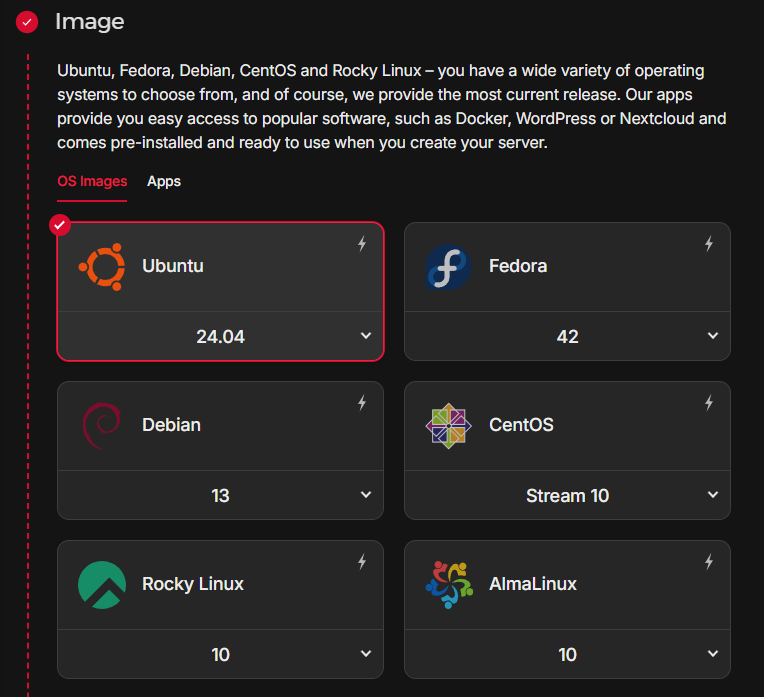Select the OS Images tab
The image size is (764, 697).
tap(92, 181)
